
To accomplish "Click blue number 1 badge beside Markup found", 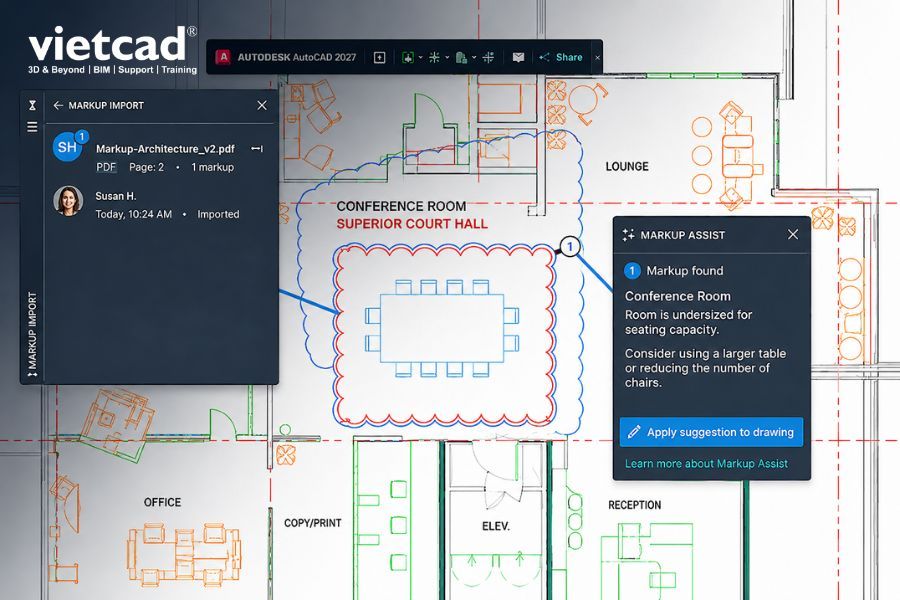I will 632,270.
